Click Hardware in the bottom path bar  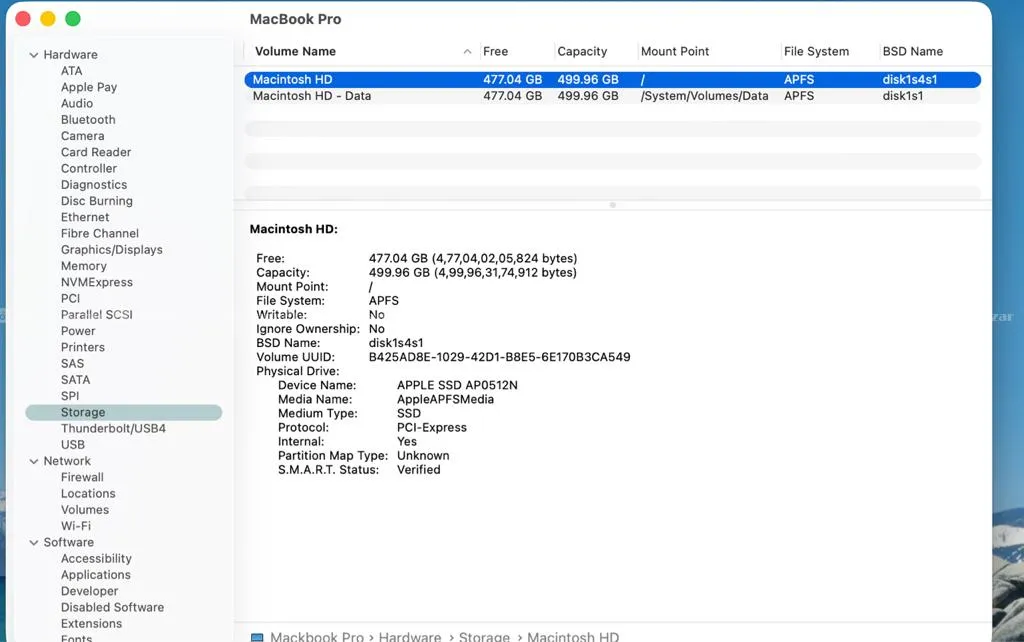pyautogui.click(x=409, y=637)
